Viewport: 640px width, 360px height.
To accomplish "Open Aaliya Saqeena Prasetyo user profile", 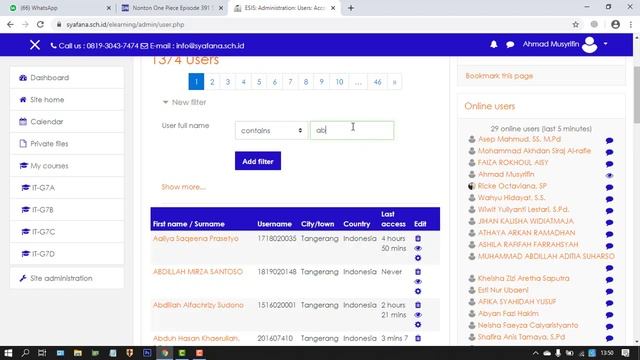I will coord(196,238).
